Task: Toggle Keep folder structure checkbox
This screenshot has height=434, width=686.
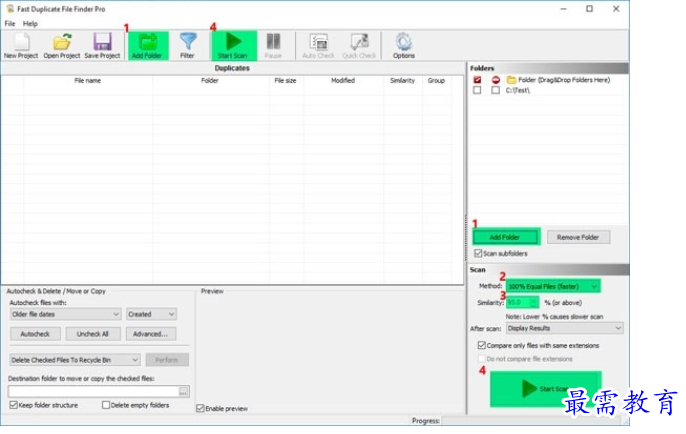Action: [x=14, y=405]
